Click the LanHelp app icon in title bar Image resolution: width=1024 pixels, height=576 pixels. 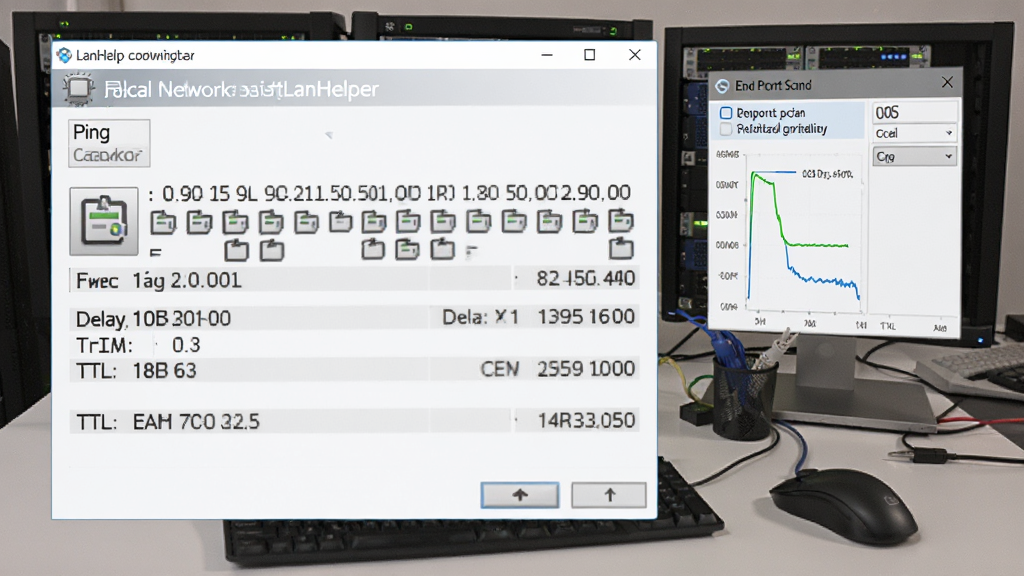coord(64,56)
